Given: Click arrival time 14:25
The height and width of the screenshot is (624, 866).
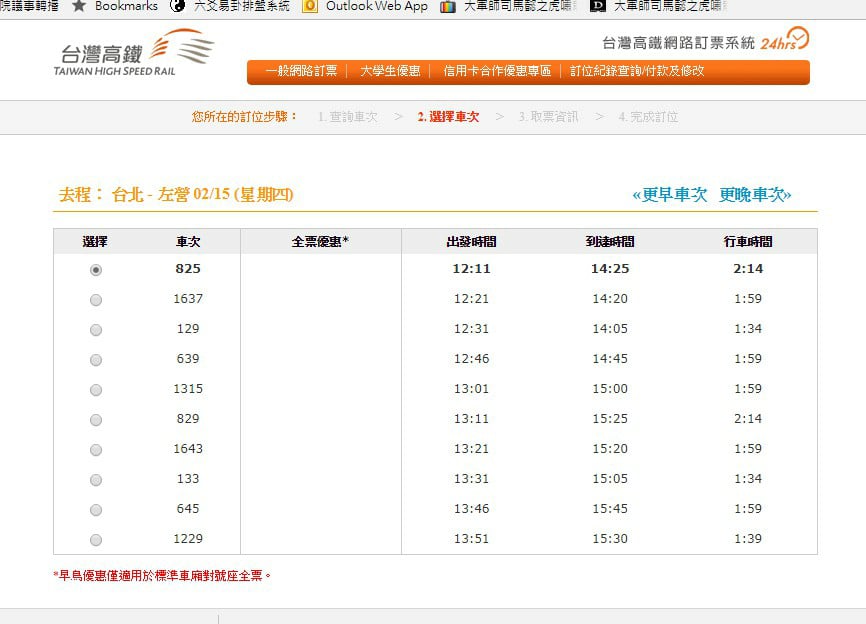Looking at the screenshot, I should [x=610, y=269].
